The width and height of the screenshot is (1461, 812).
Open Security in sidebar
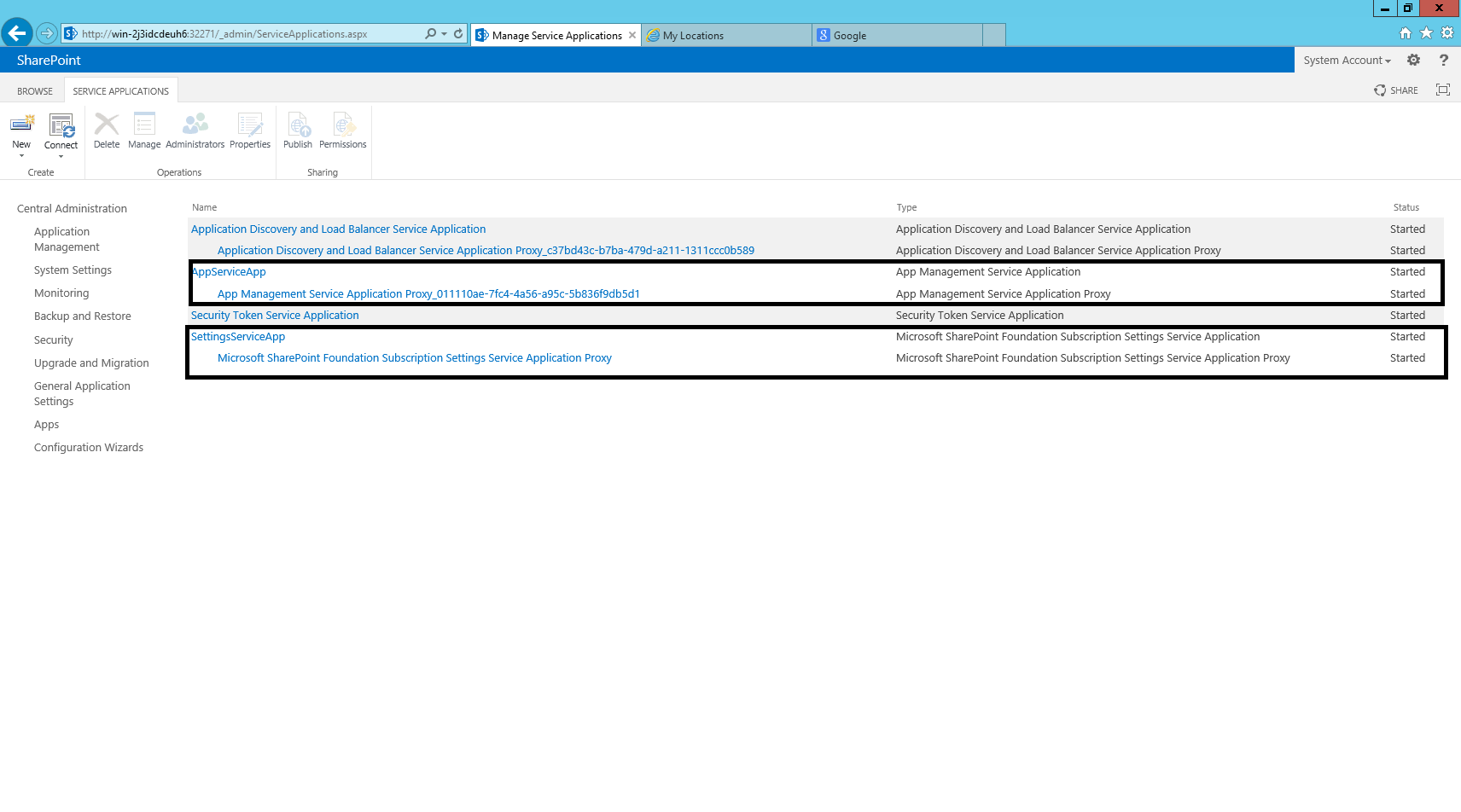54,339
